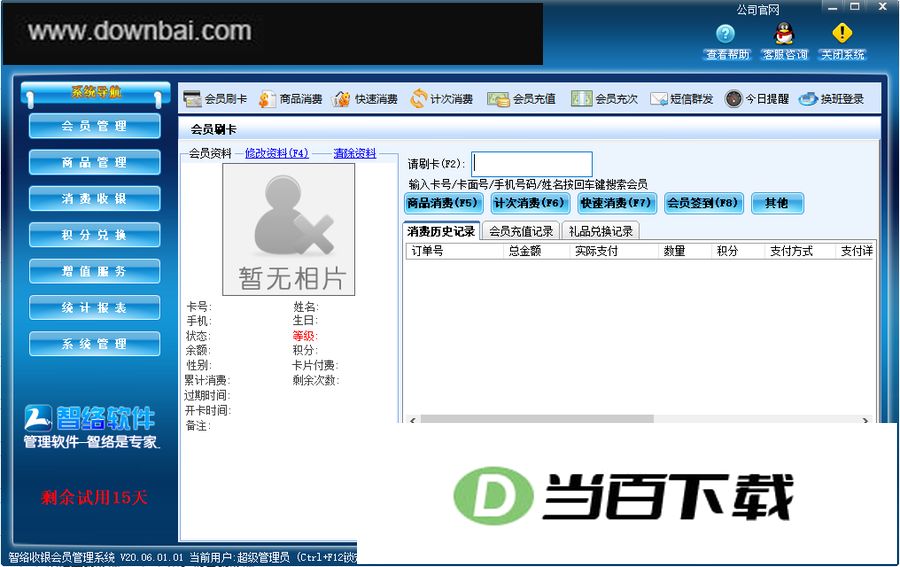This screenshot has width=900, height=567.
Task: Click the 其他 button
Action: [777, 203]
